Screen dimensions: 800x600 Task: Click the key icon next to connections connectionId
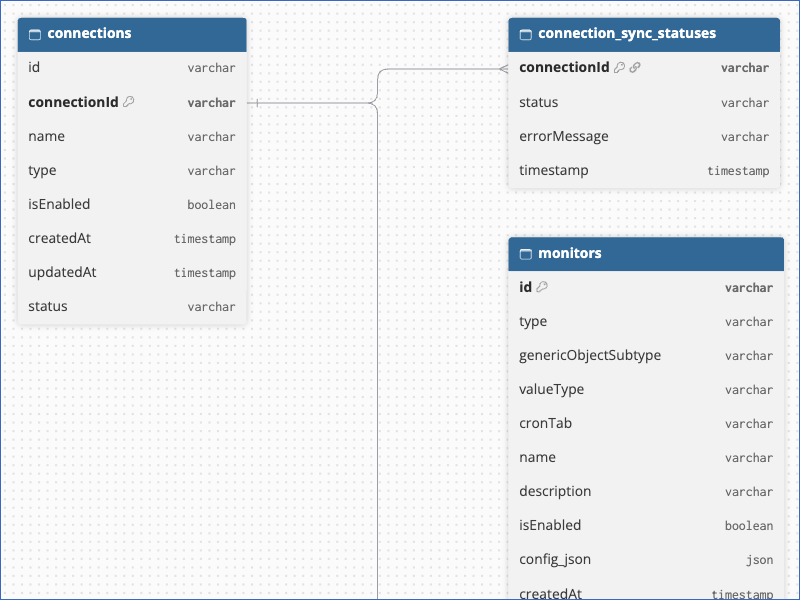pyautogui.click(x=129, y=102)
